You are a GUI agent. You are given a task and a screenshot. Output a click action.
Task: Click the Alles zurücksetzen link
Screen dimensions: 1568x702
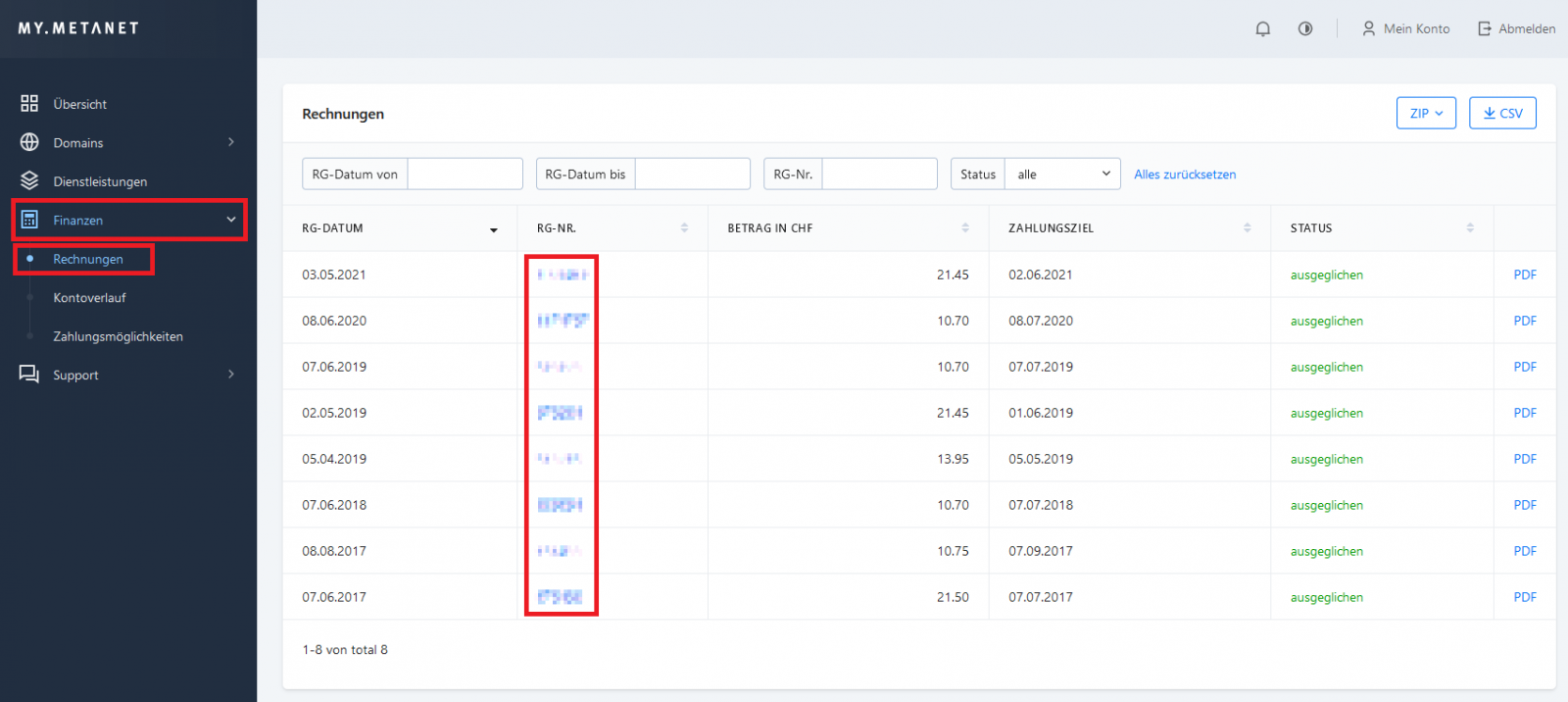pyautogui.click(x=1185, y=175)
